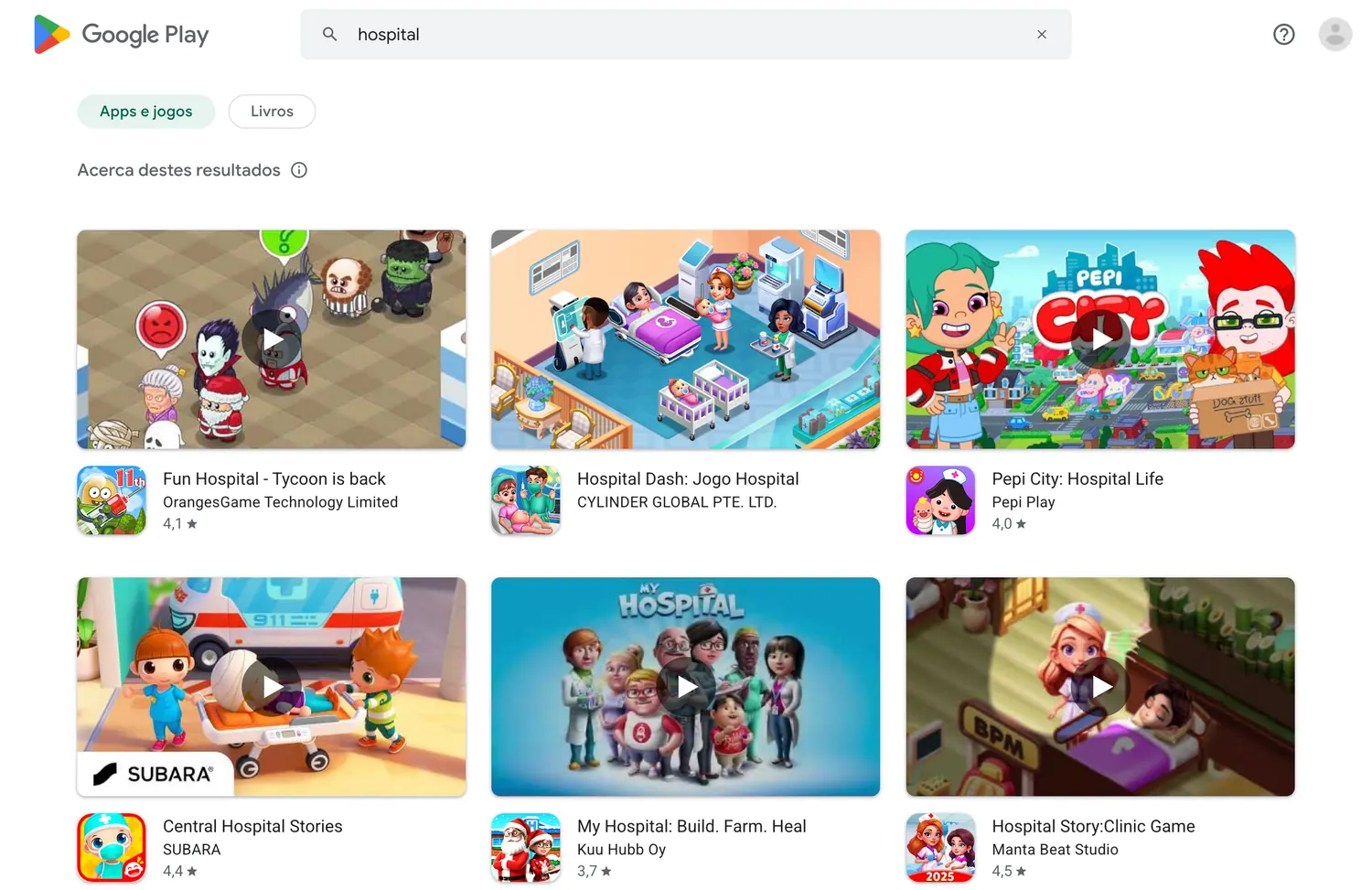This screenshot has width=1372, height=890.
Task: Open the help center icon
Action: 1284,34
